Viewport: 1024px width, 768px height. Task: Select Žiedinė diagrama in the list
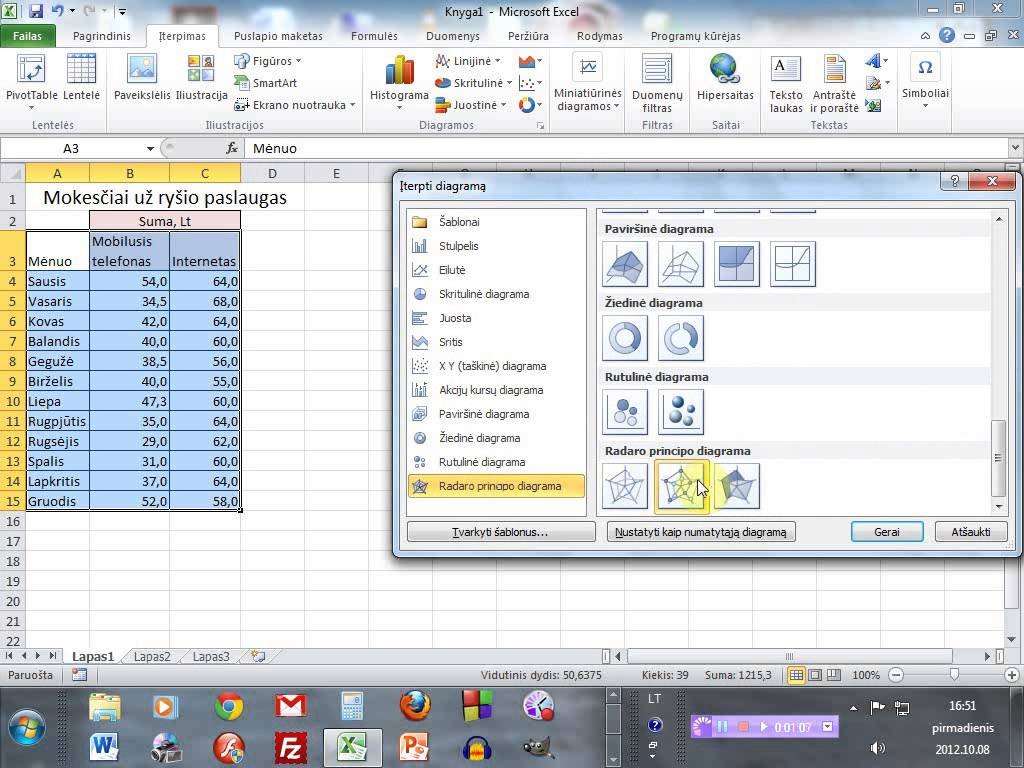point(496,438)
